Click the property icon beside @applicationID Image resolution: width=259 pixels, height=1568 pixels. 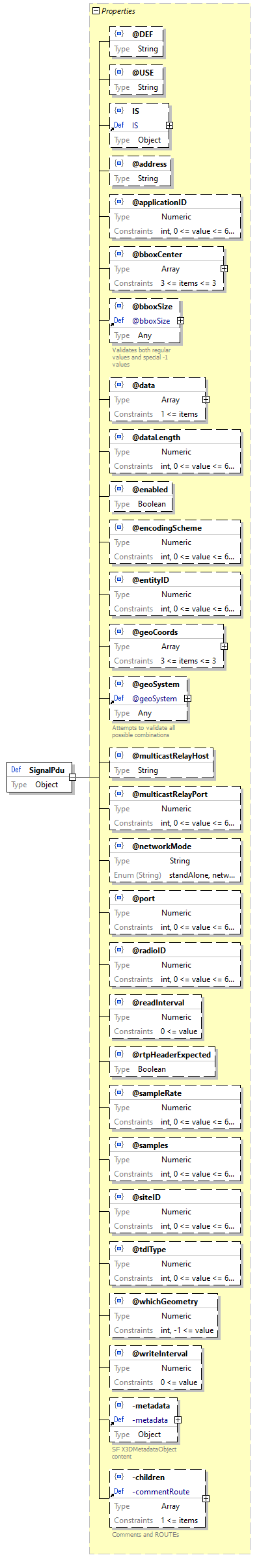click(x=119, y=202)
